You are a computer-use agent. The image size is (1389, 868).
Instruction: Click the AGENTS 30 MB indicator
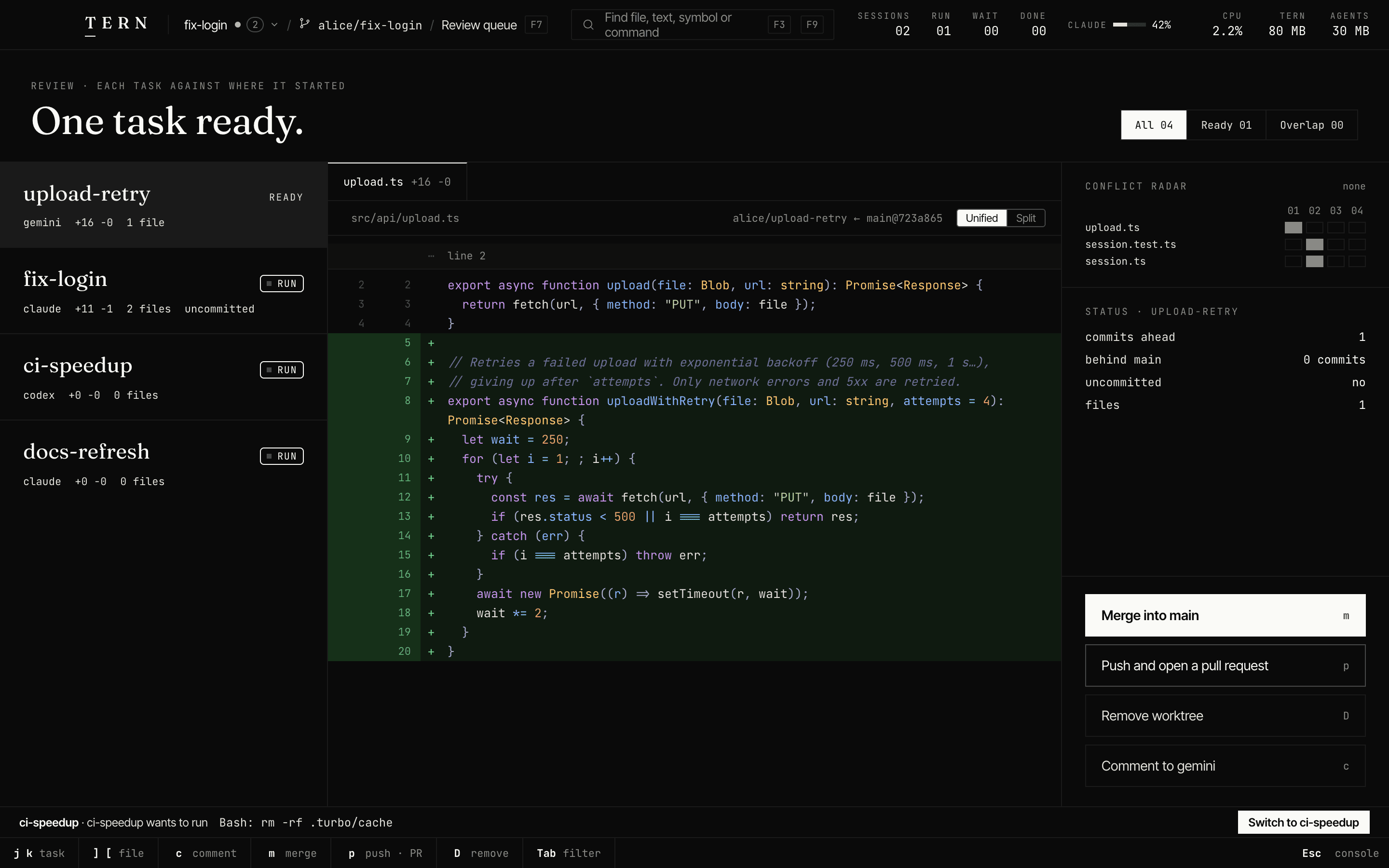(1350, 24)
